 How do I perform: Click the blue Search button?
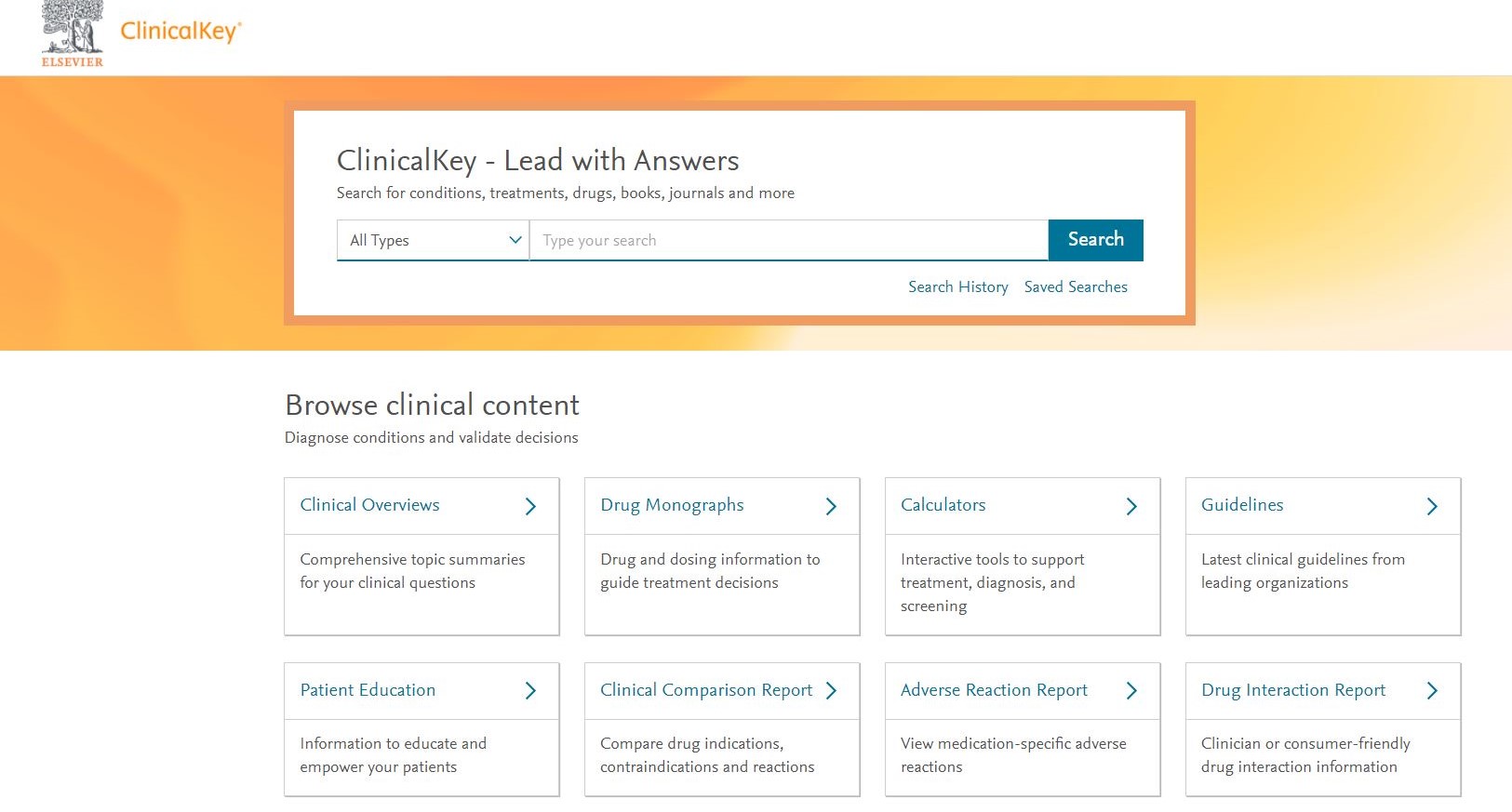click(1095, 240)
